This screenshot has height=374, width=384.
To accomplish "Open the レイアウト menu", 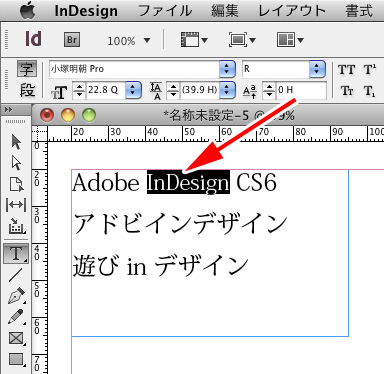I will (292, 11).
